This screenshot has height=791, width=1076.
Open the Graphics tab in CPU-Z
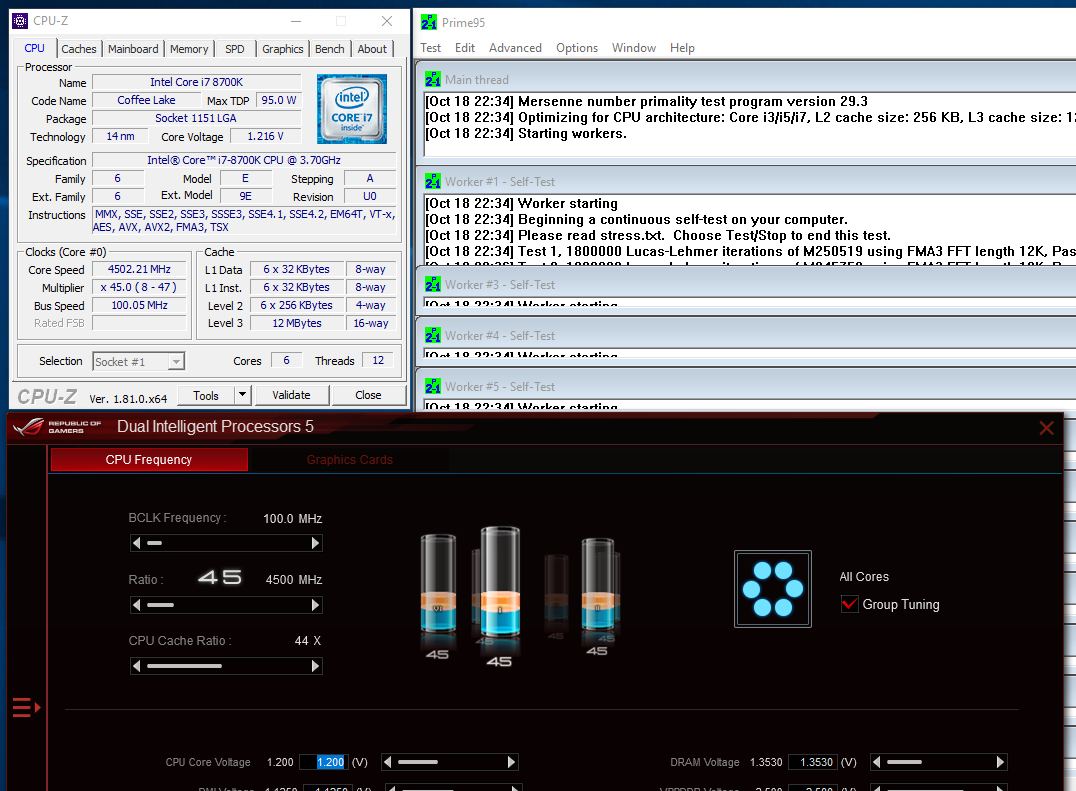[283, 49]
